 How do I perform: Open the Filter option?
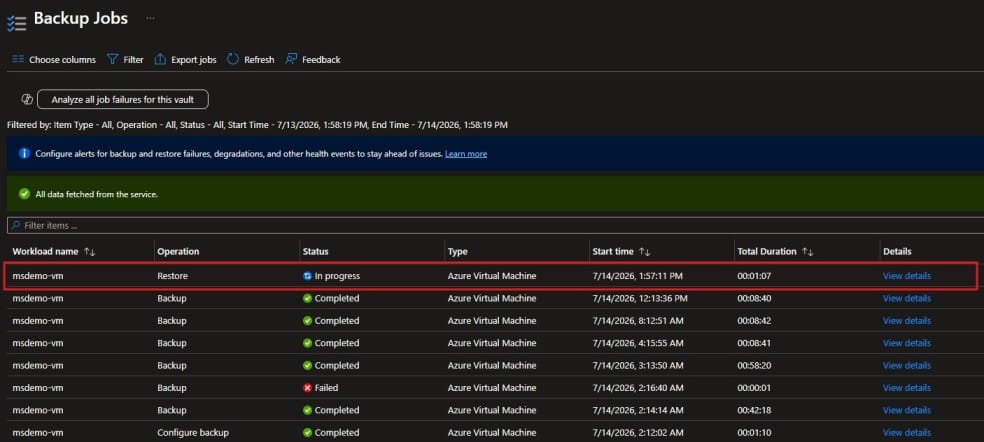point(126,60)
